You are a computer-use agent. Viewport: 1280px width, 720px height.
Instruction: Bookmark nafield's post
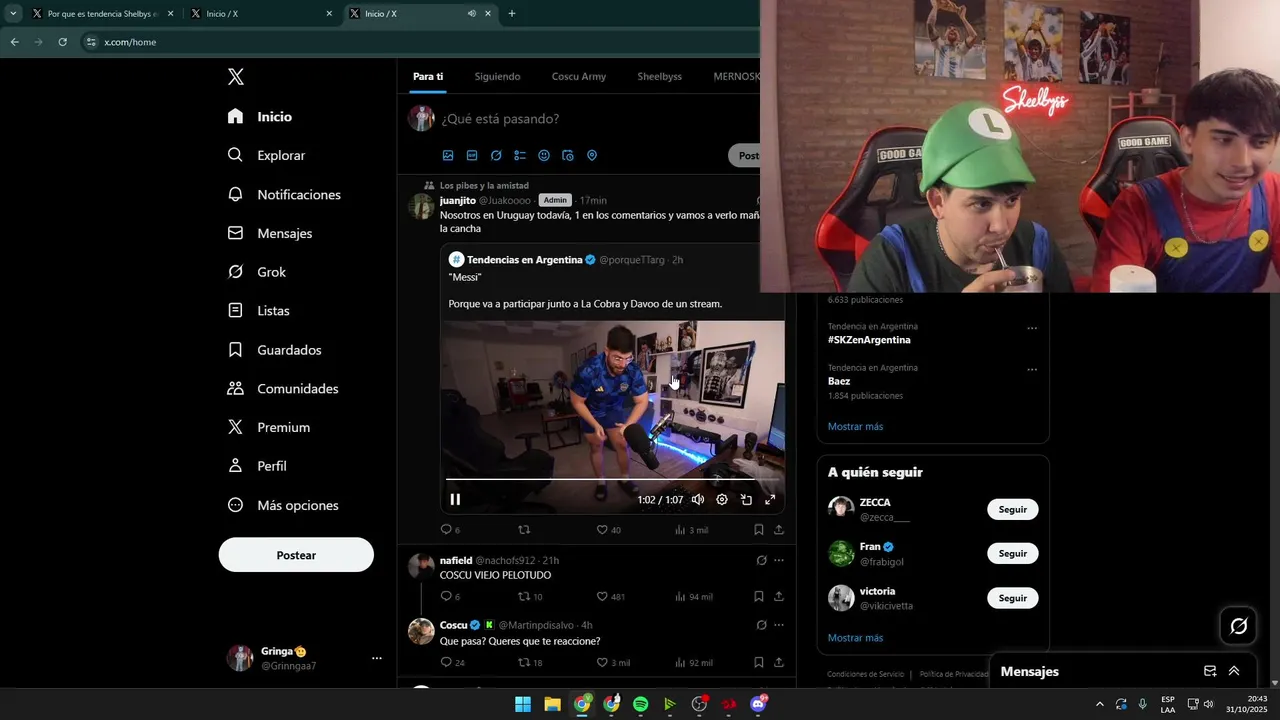[759, 596]
